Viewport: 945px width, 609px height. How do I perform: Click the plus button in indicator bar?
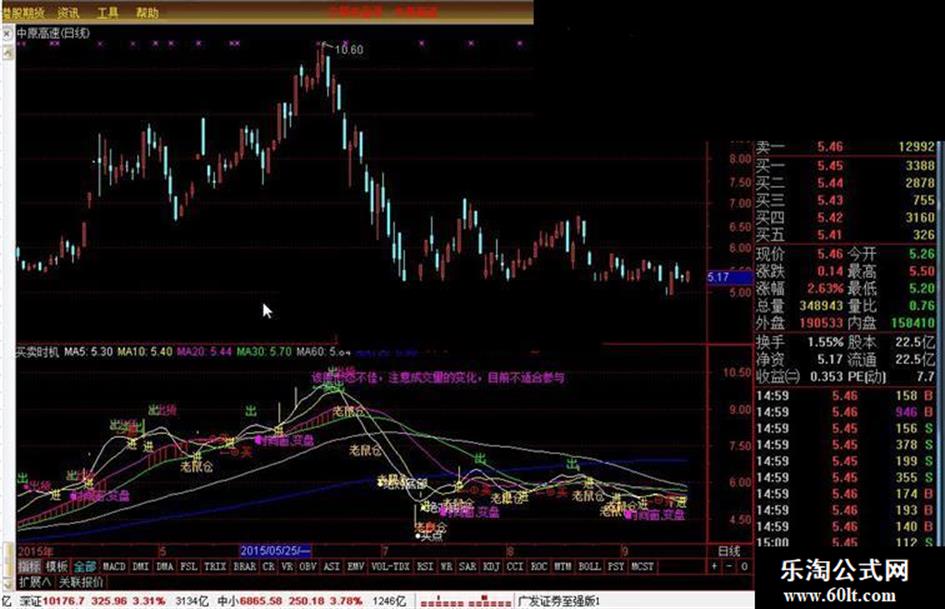[x=714, y=566]
